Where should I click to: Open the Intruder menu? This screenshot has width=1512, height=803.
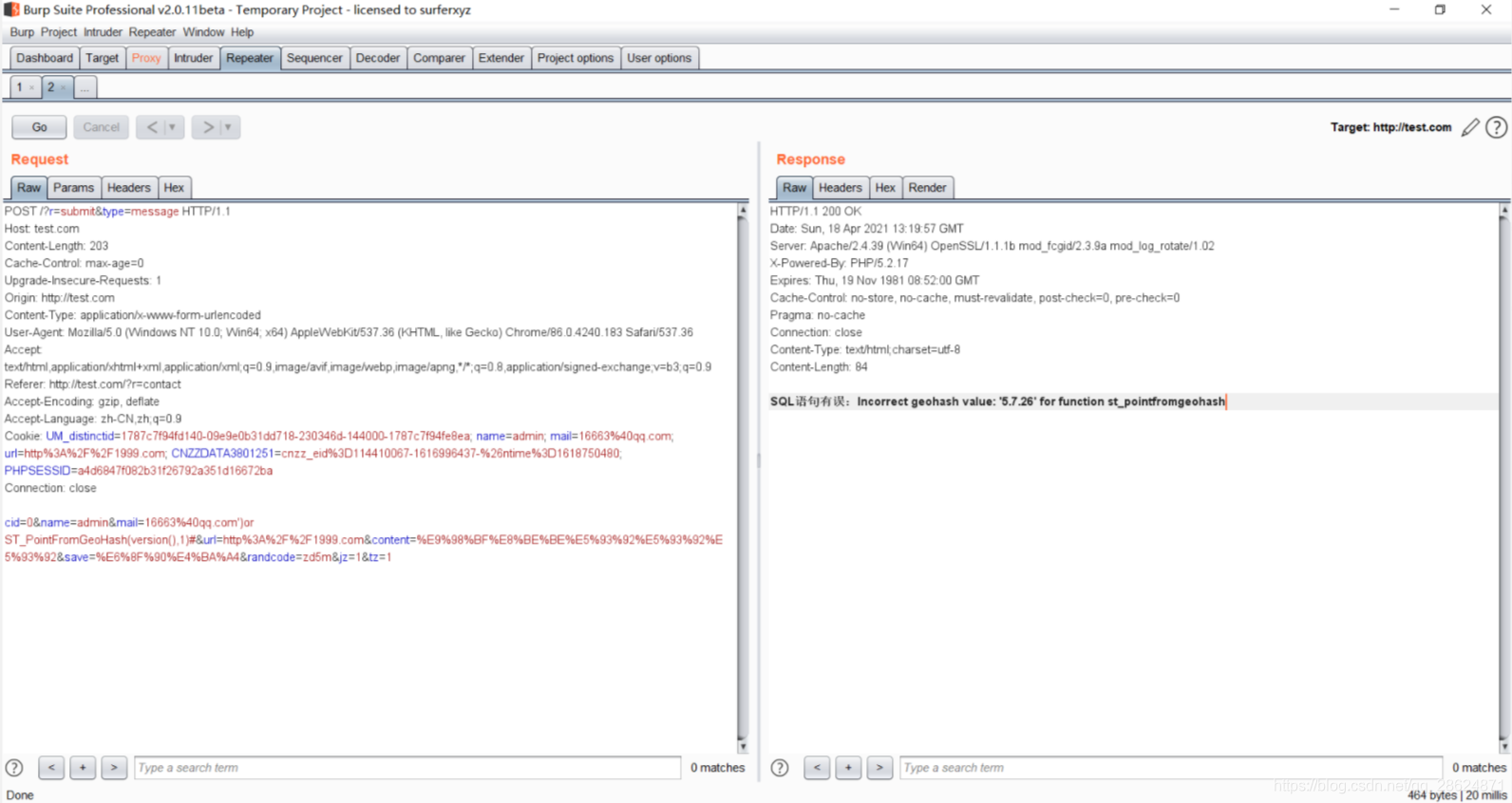click(103, 32)
